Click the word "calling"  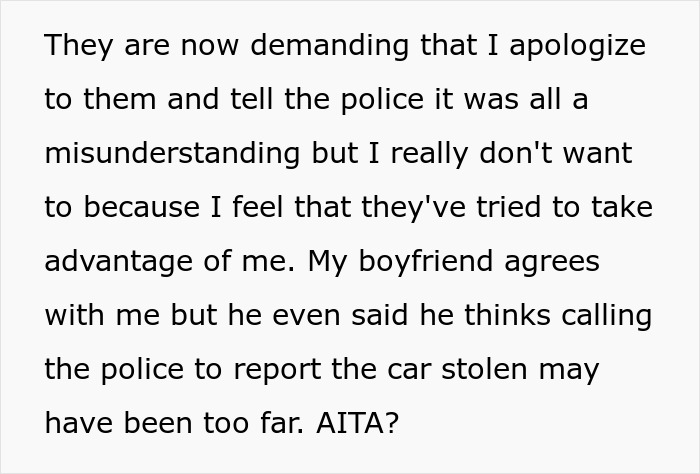pos(607,316)
